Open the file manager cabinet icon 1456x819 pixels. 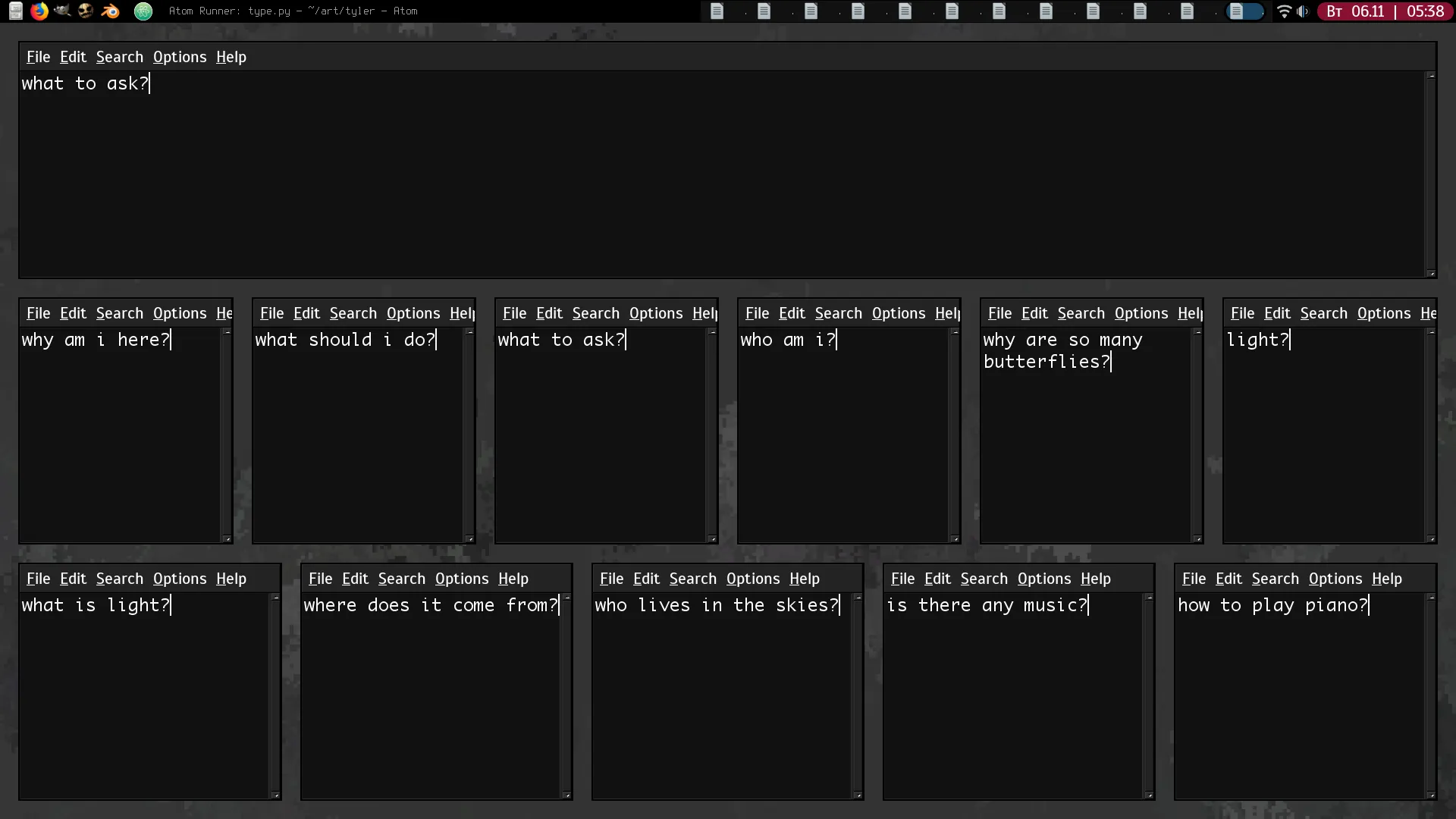(x=15, y=11)
